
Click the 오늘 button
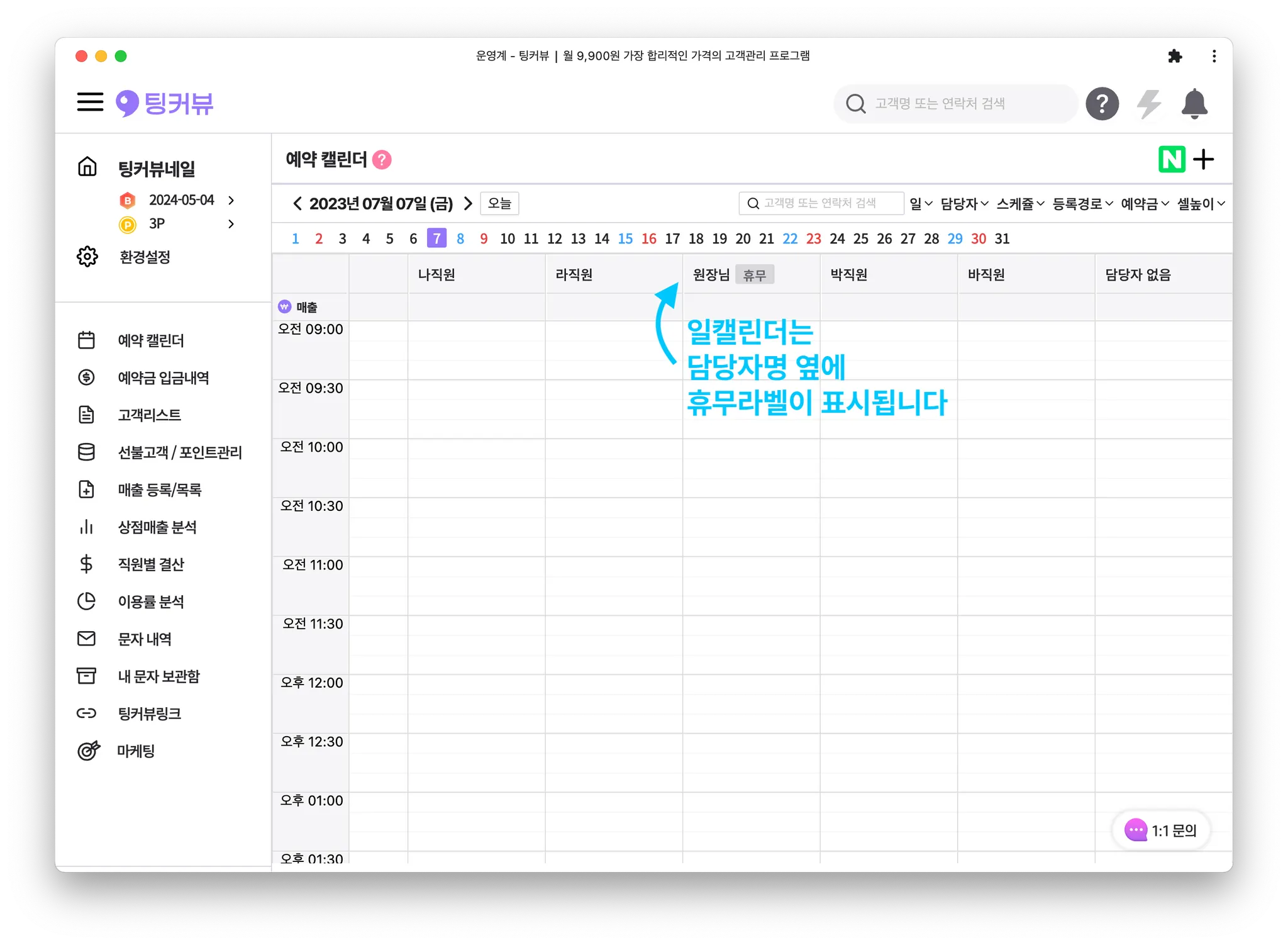[499, 203]
